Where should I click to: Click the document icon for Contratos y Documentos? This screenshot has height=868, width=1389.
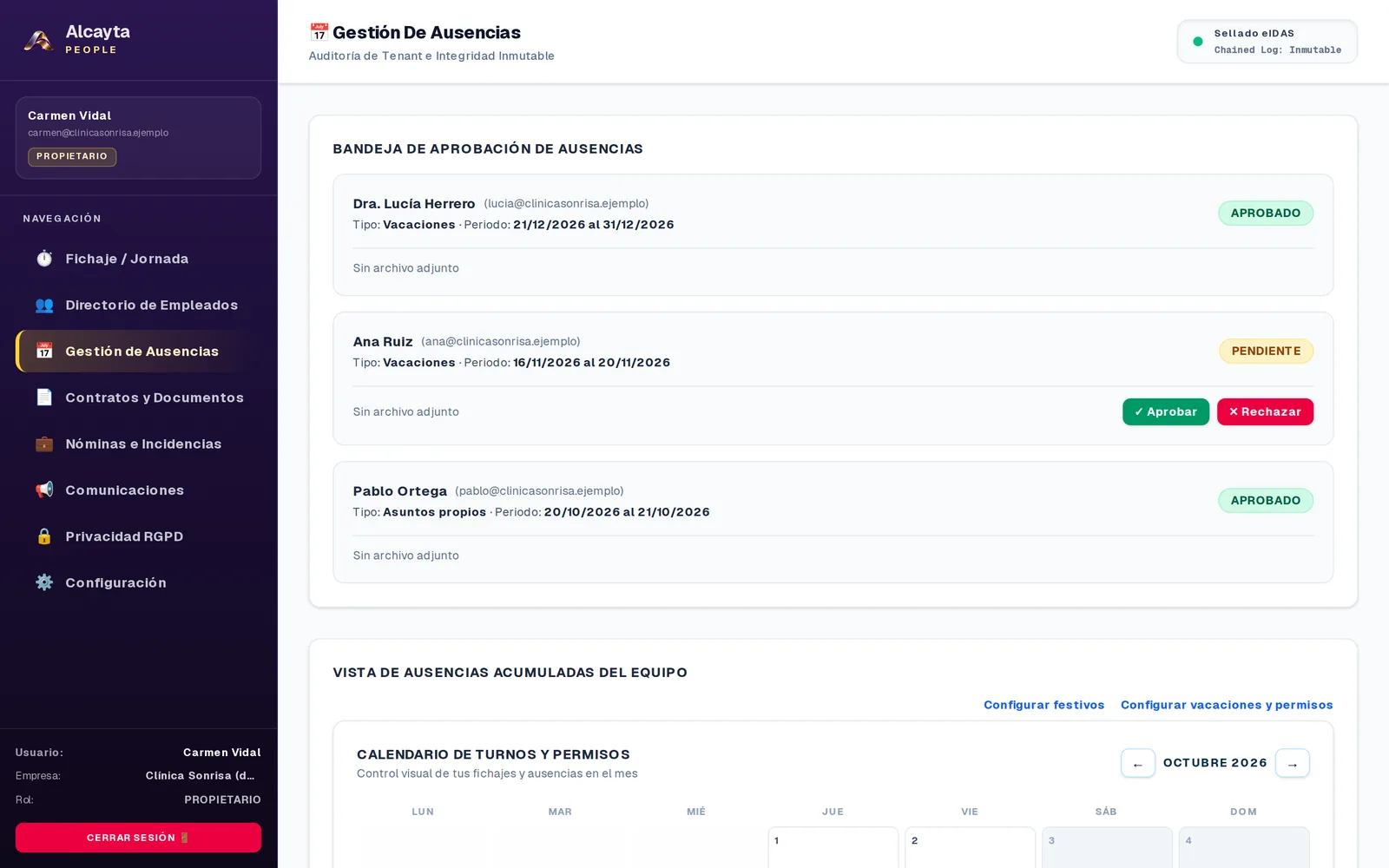coord(44,398)
